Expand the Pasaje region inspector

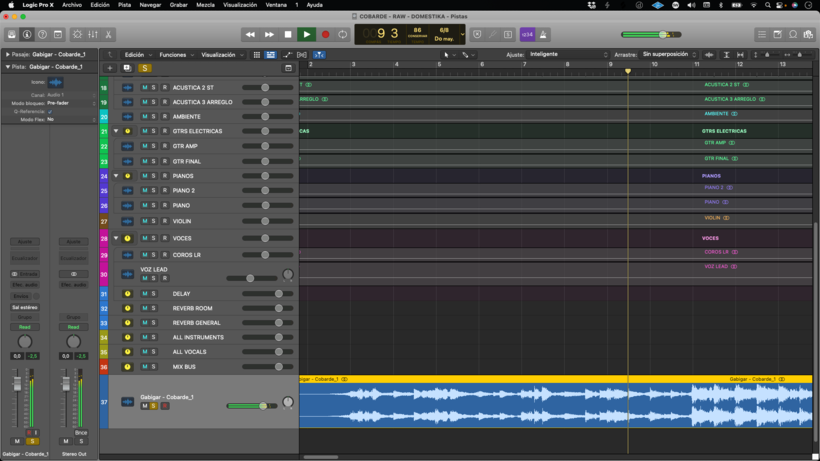8,54
